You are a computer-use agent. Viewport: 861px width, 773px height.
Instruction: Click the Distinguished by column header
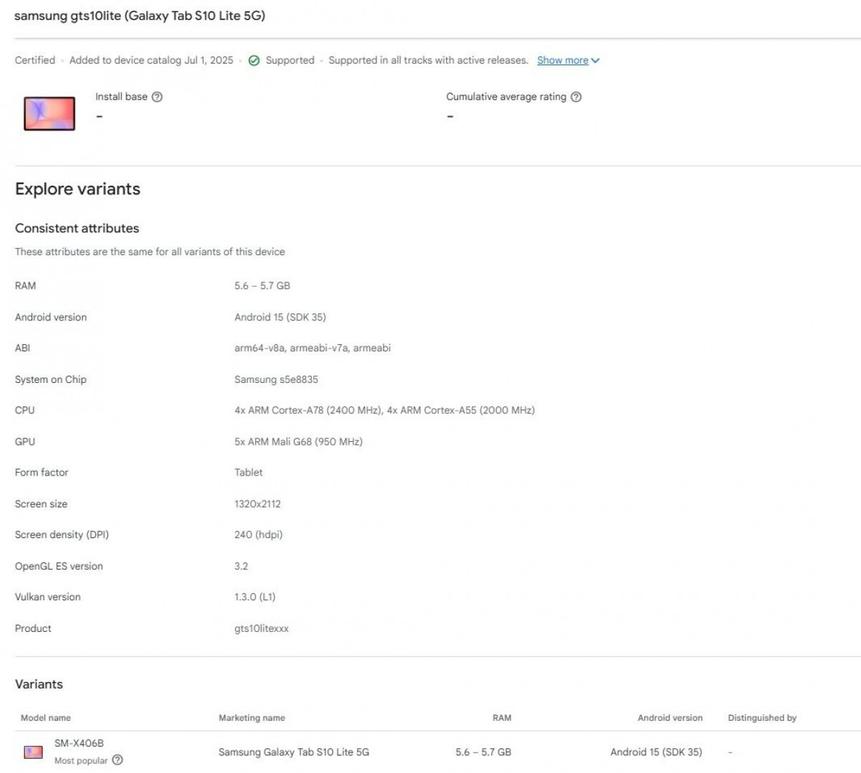762,718
